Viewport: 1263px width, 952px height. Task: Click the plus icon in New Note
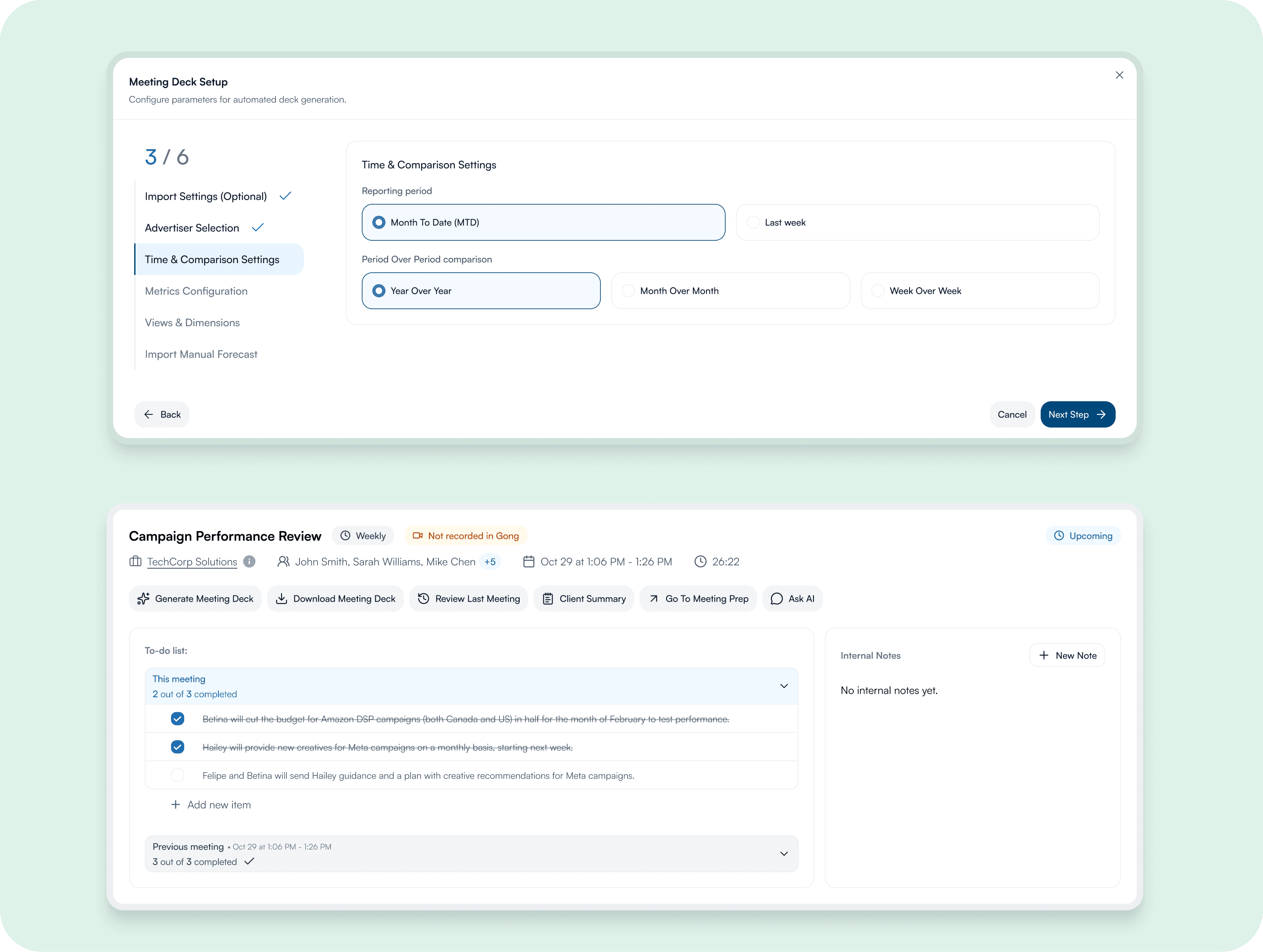[1044, 655]
